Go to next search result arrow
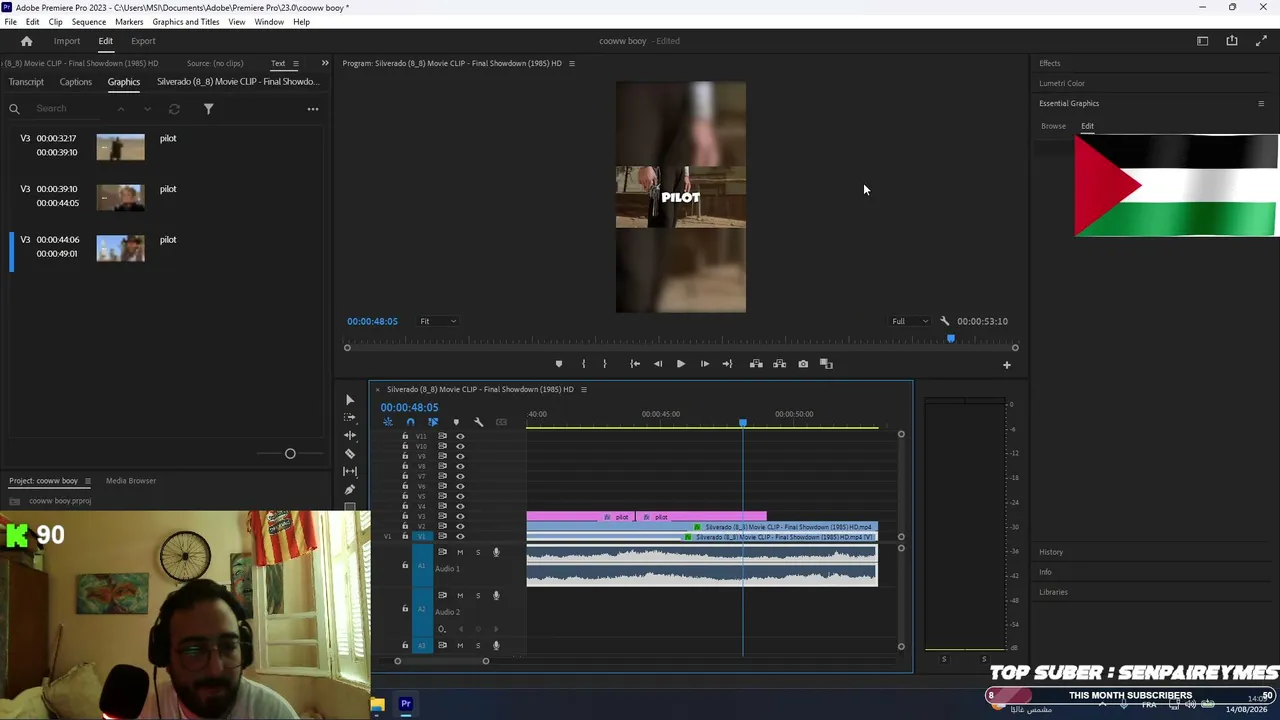The height and width of the screenshot is (720, 1280). [x=147, y=109]
